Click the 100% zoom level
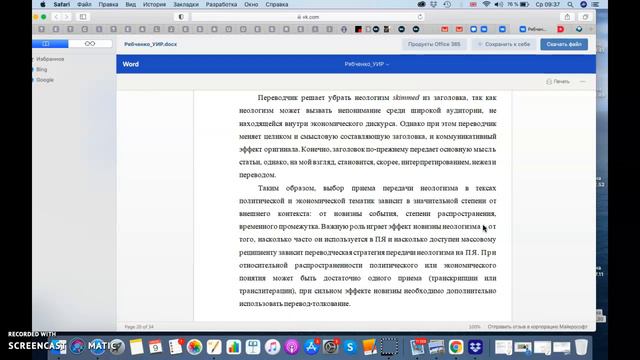Screen dimensions: 640x360 click(x=474, y=327)
